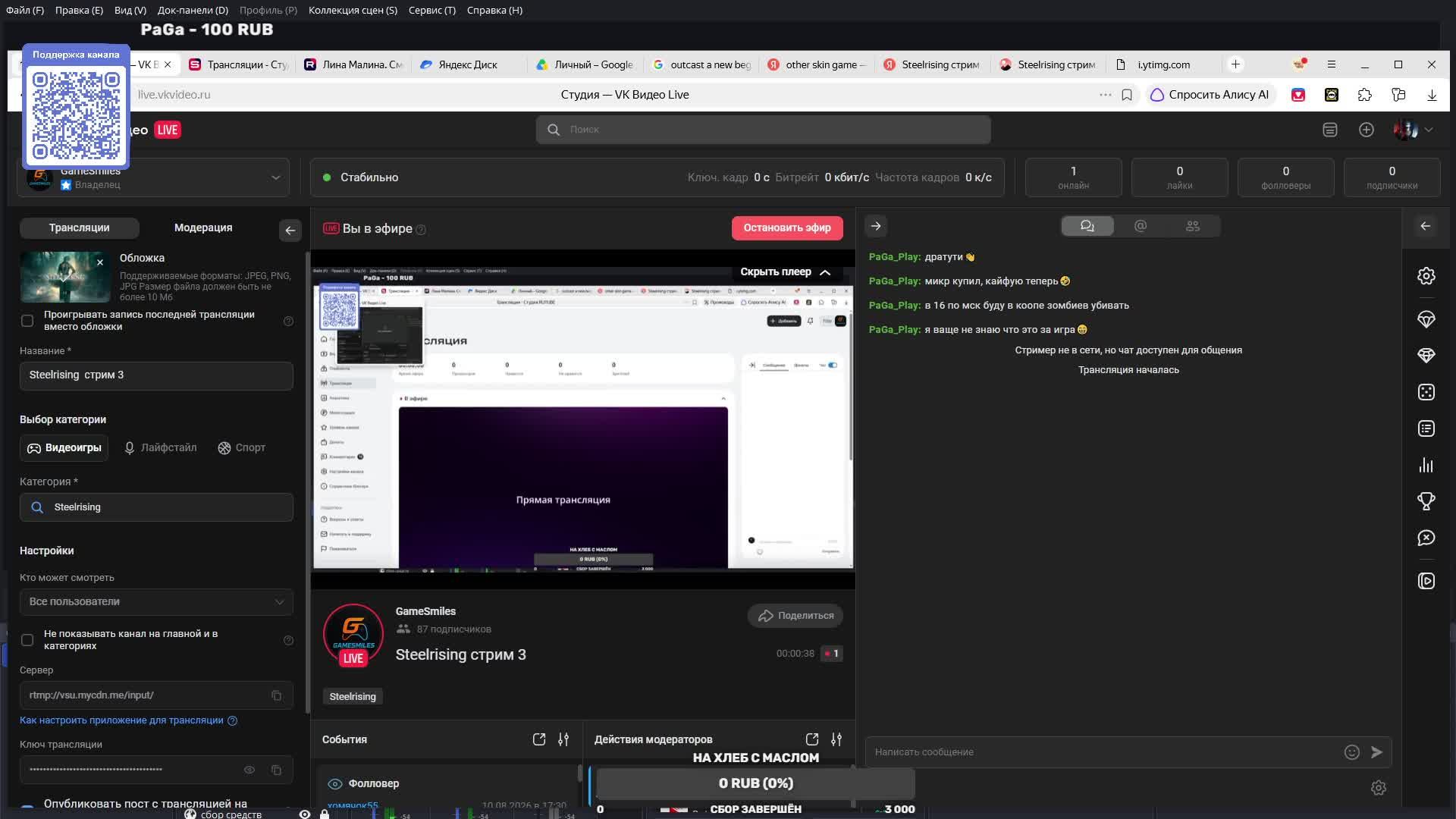Open the settings gear in the right sidebar
The height and width of the screenshot is (819, 1456).
(x=1426, y=276)
